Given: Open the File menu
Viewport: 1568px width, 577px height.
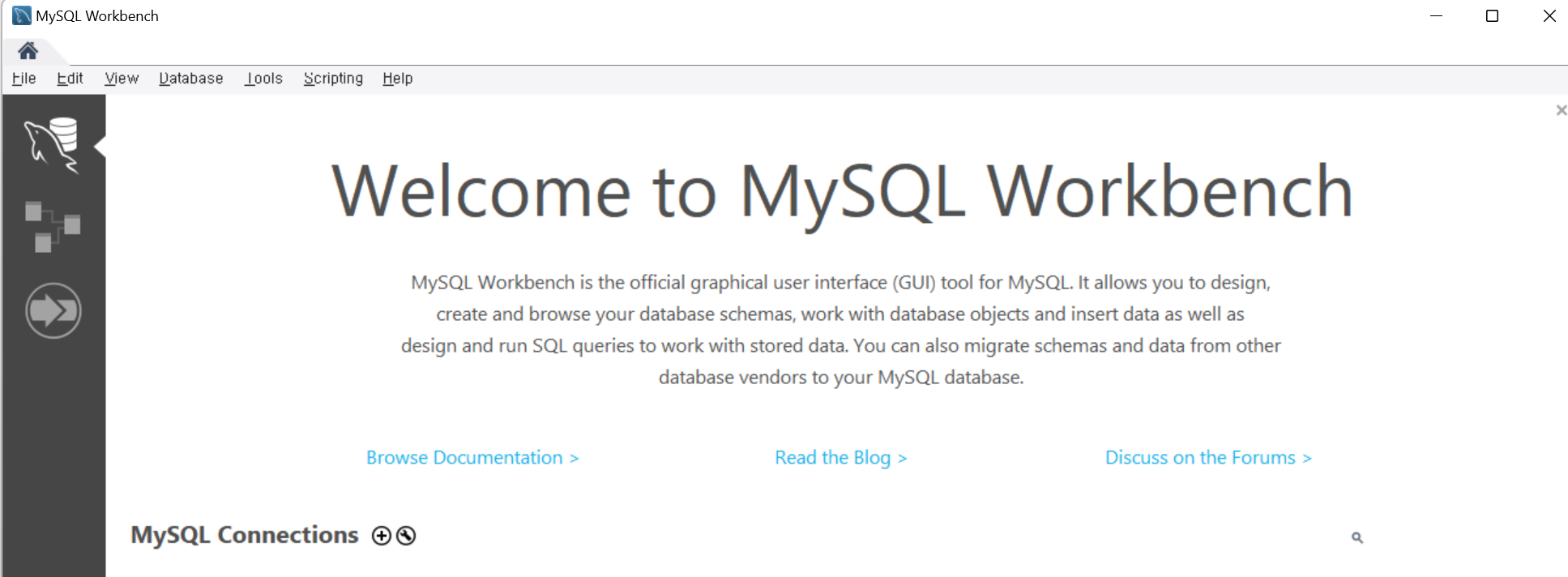Looking at the screenshot, I should 23,79.
